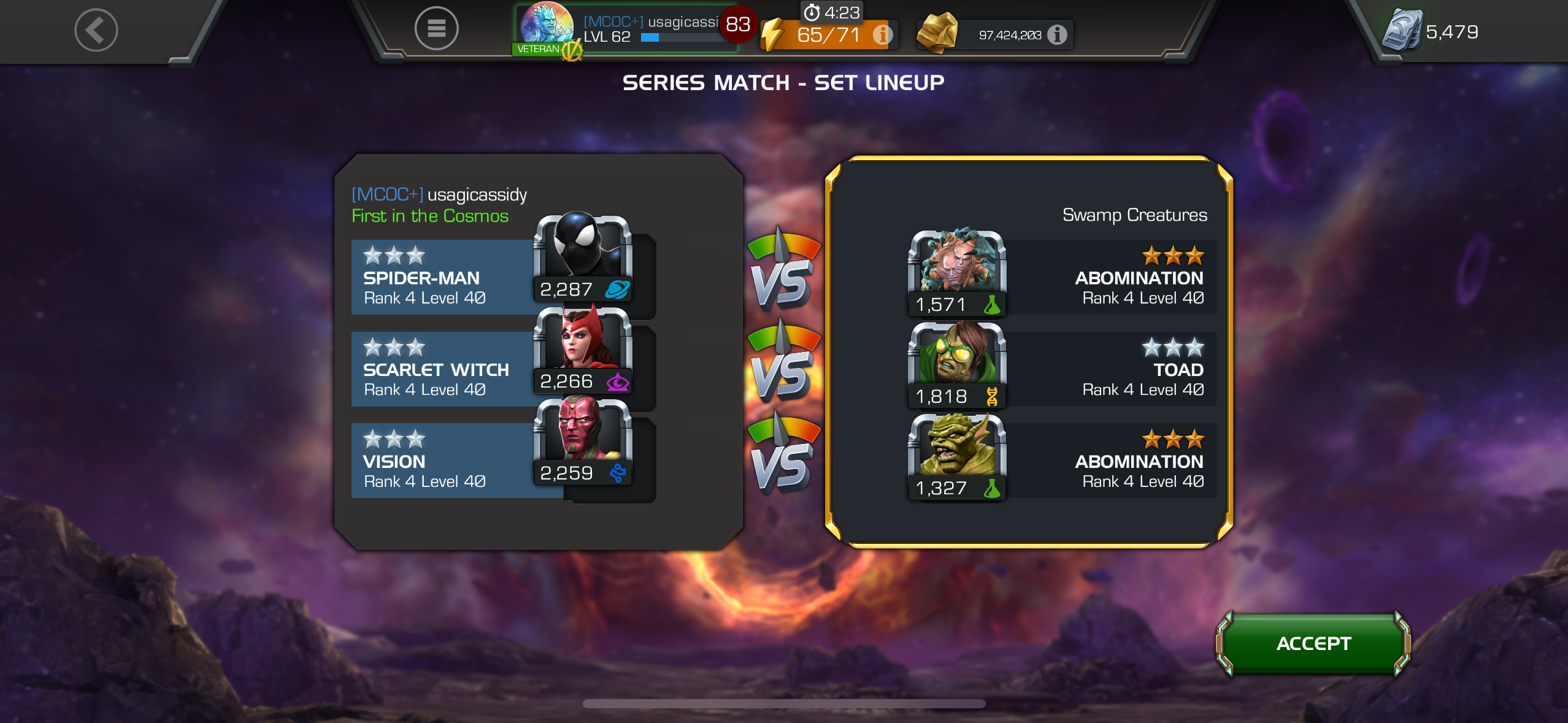This screenshot has height=723, width=1568.
Task: Accept the lineup
Action: click(1313, 643)
